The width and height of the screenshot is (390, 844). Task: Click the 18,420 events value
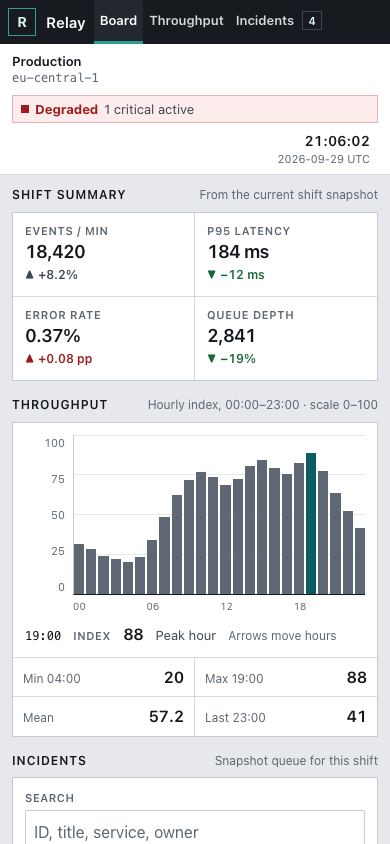coord(55,252)
